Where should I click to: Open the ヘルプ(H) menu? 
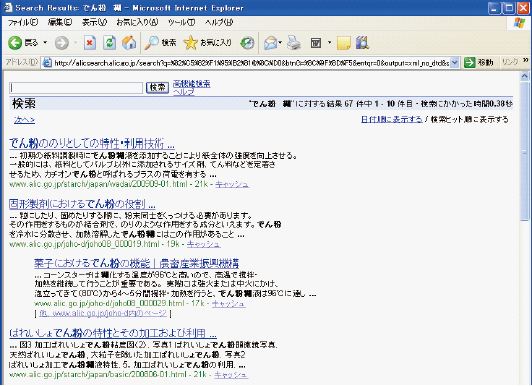coord(219,22)
